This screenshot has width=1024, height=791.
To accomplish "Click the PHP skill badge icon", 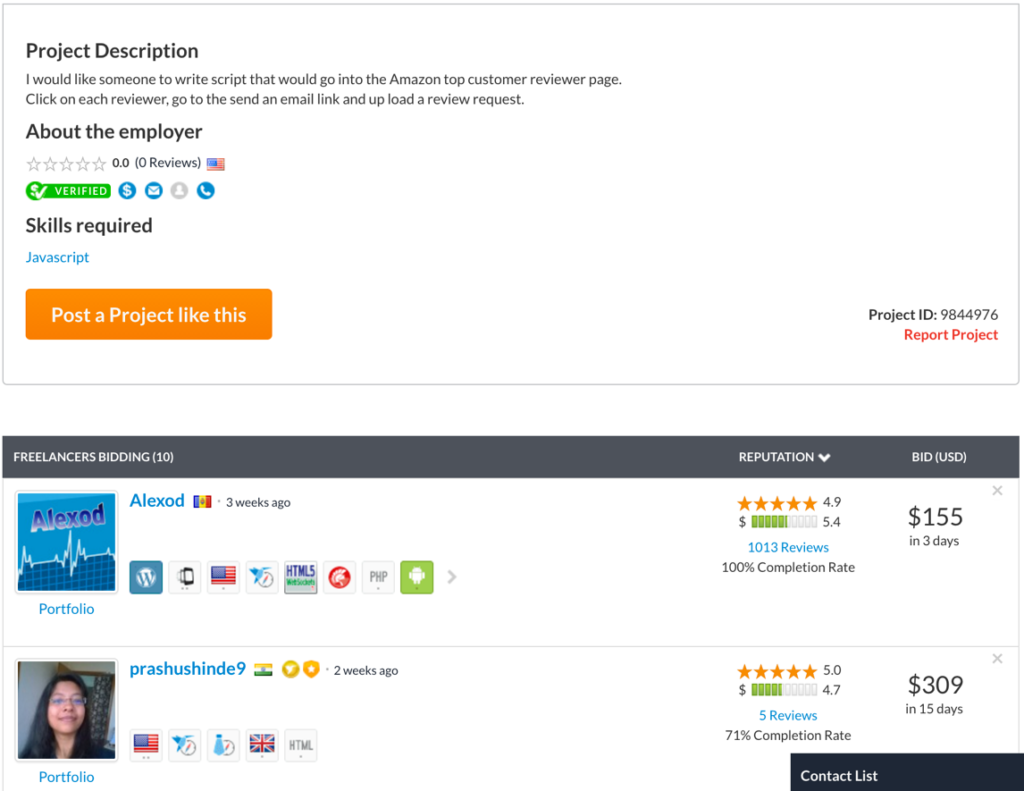I will pyautogui.click(x=378, y=577).
